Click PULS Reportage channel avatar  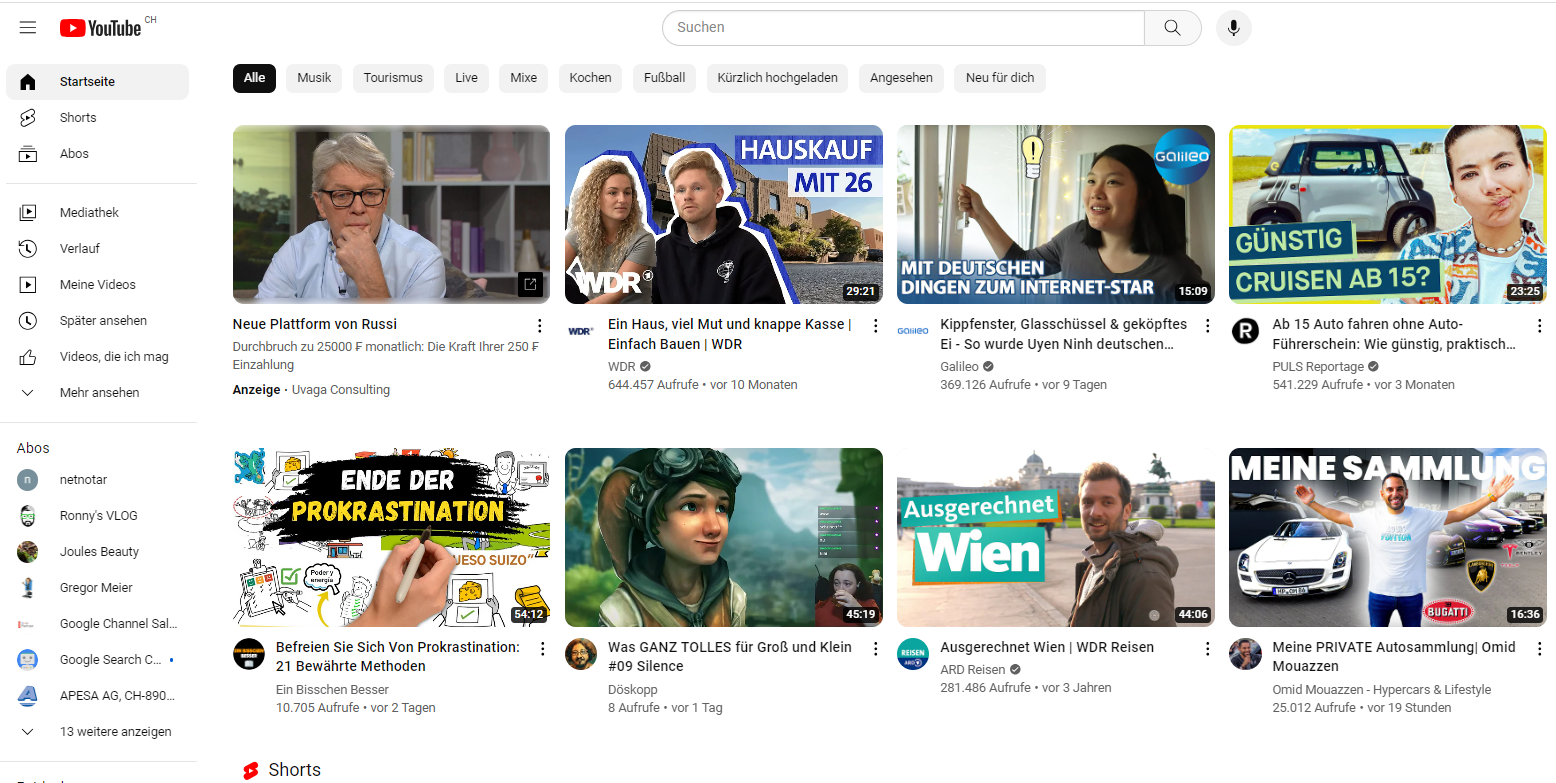point(1245,331)
